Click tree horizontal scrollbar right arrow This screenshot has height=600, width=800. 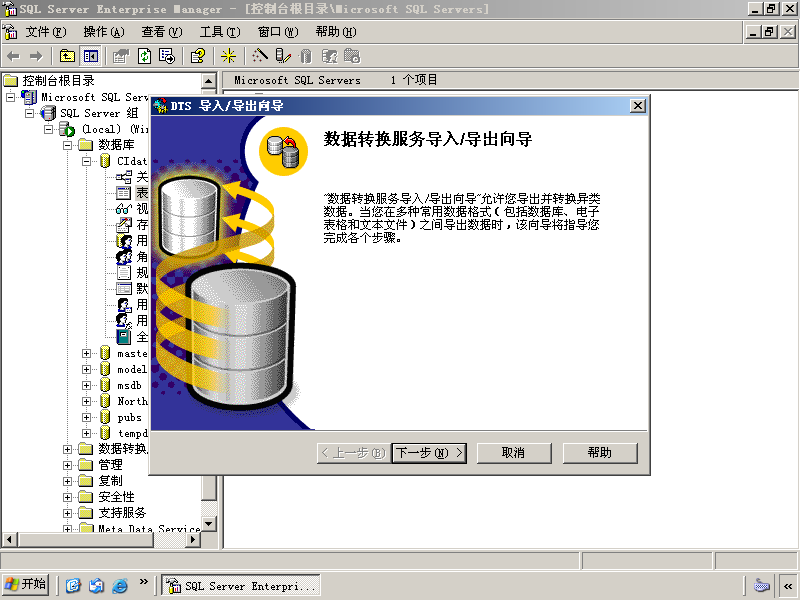[x=193, y=539]
